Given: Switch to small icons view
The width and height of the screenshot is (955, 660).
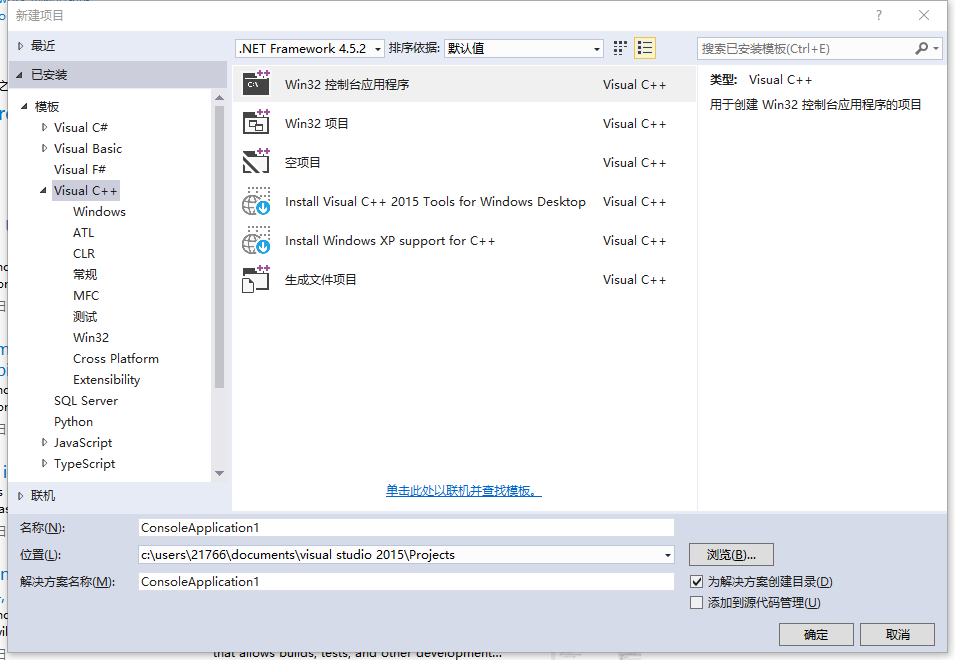Looking at the screenshot, I should coord(620,48).
